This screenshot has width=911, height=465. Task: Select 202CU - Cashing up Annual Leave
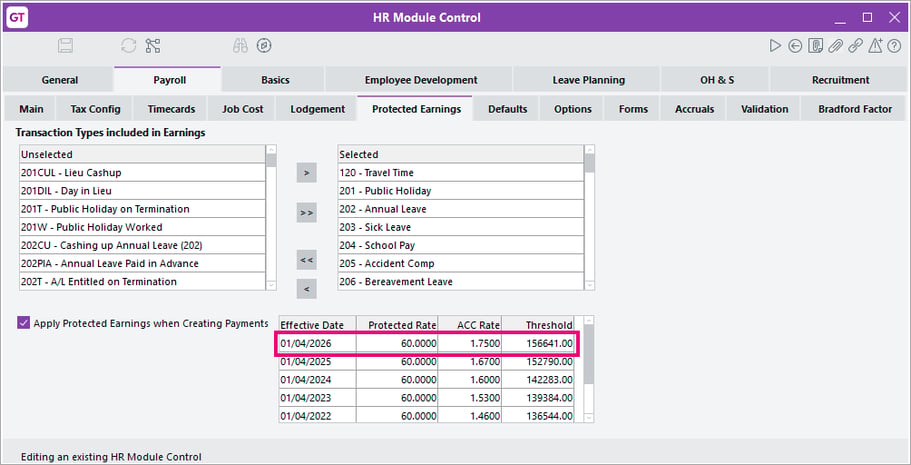[x=142, y=245]
